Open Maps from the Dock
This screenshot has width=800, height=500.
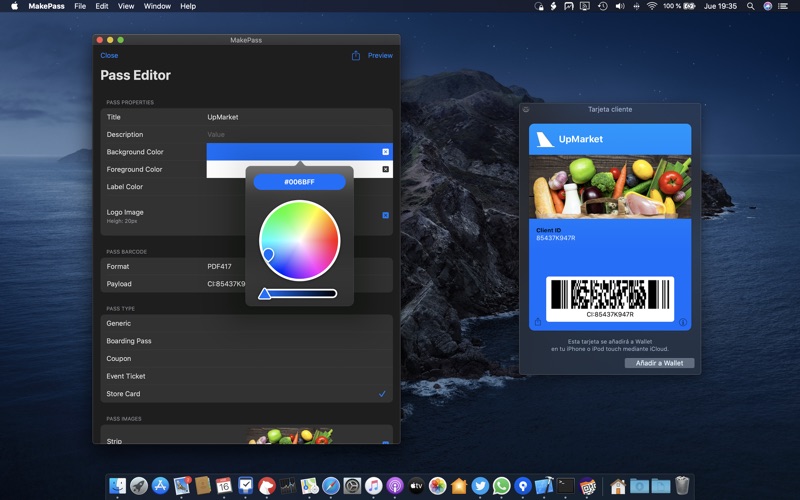coord(309,486)
